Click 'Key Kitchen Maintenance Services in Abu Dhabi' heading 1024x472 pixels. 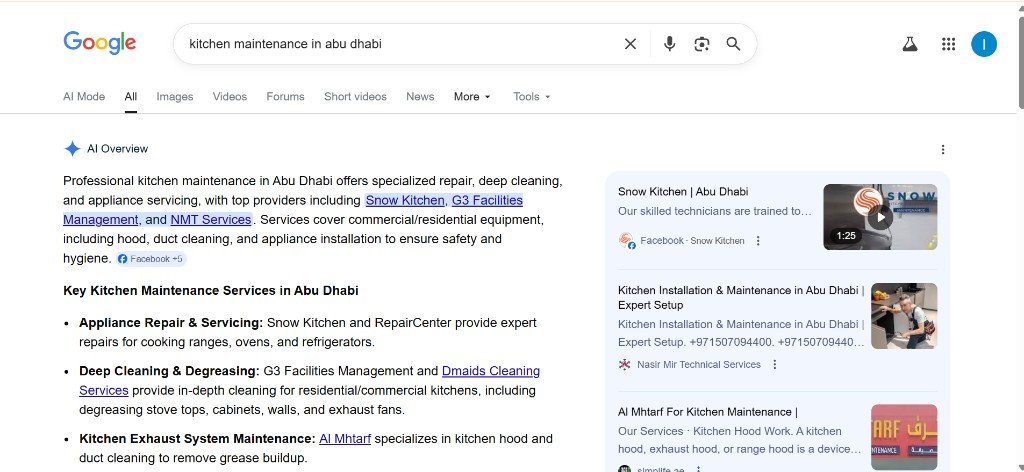211,291
